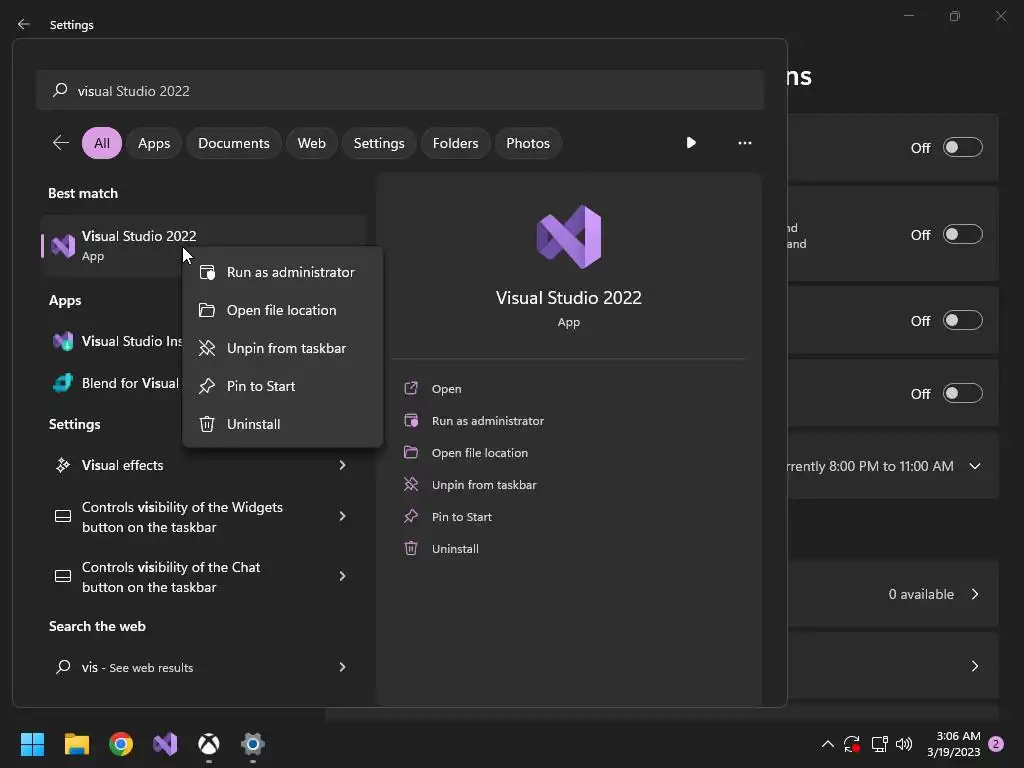The image size is (1024, 768).
Task: Switch to the Photos search filter
Action: [x=528, y=143]
